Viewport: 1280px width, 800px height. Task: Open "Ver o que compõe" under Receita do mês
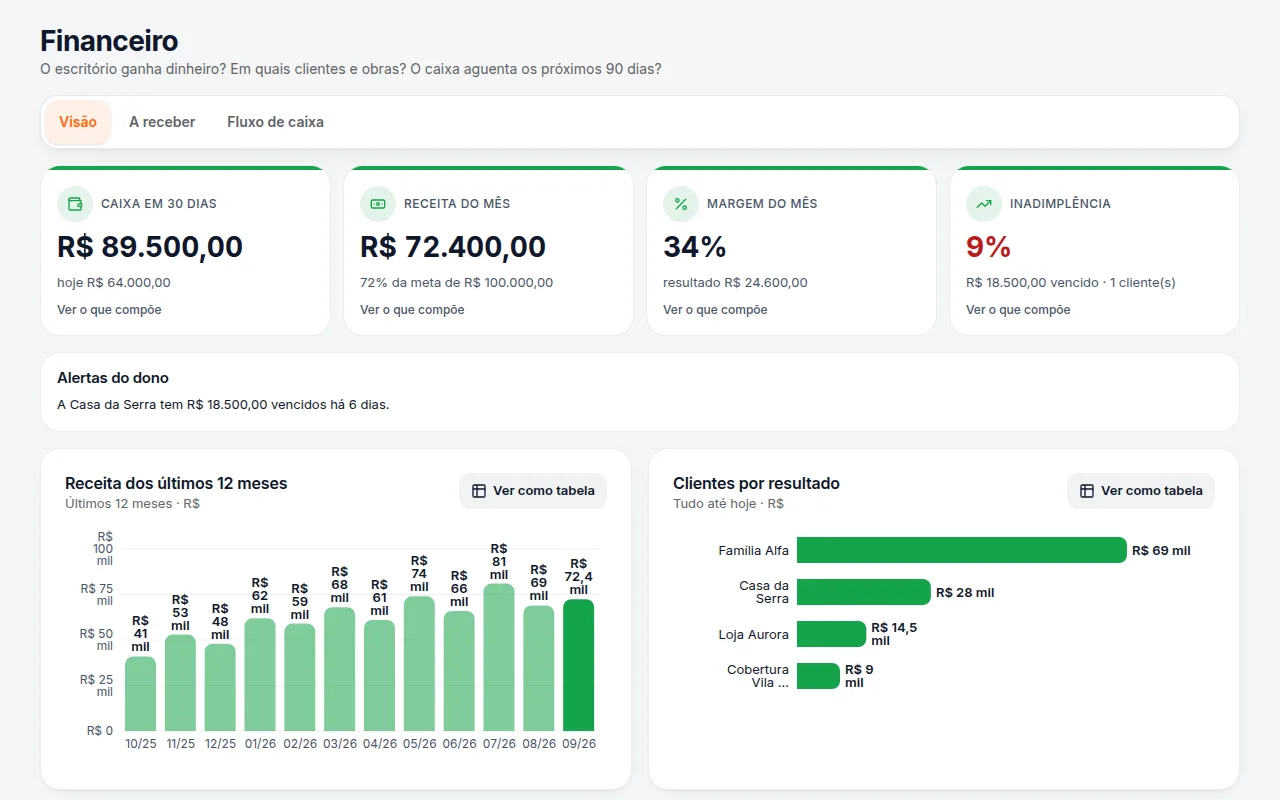coord(412,310)
